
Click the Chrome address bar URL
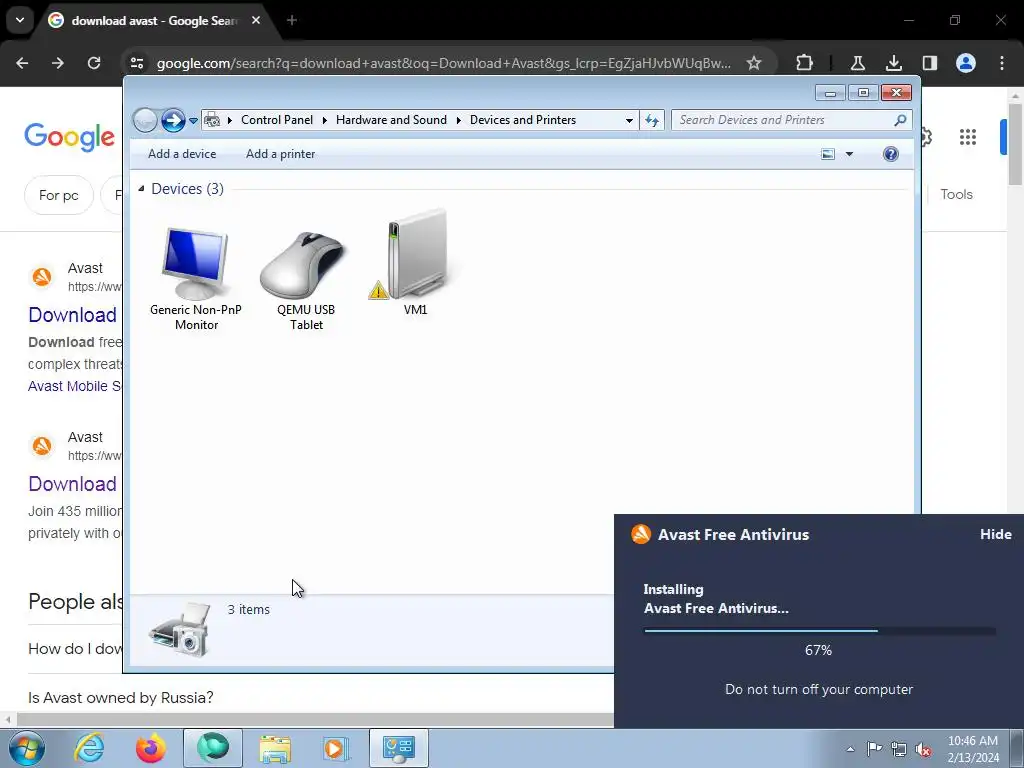point(443,63)
